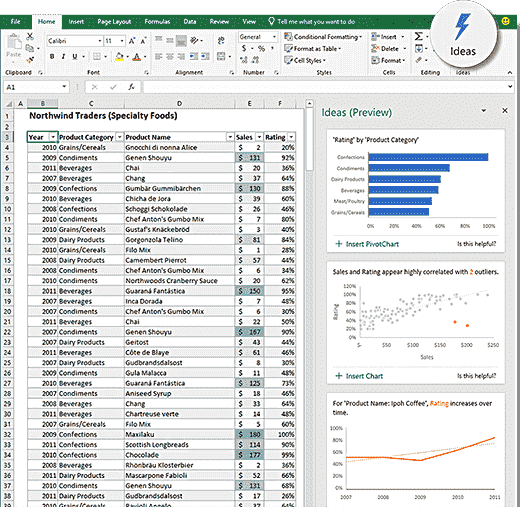
Task: Click the Copy icon in Clipboard group
Action: 30,48
